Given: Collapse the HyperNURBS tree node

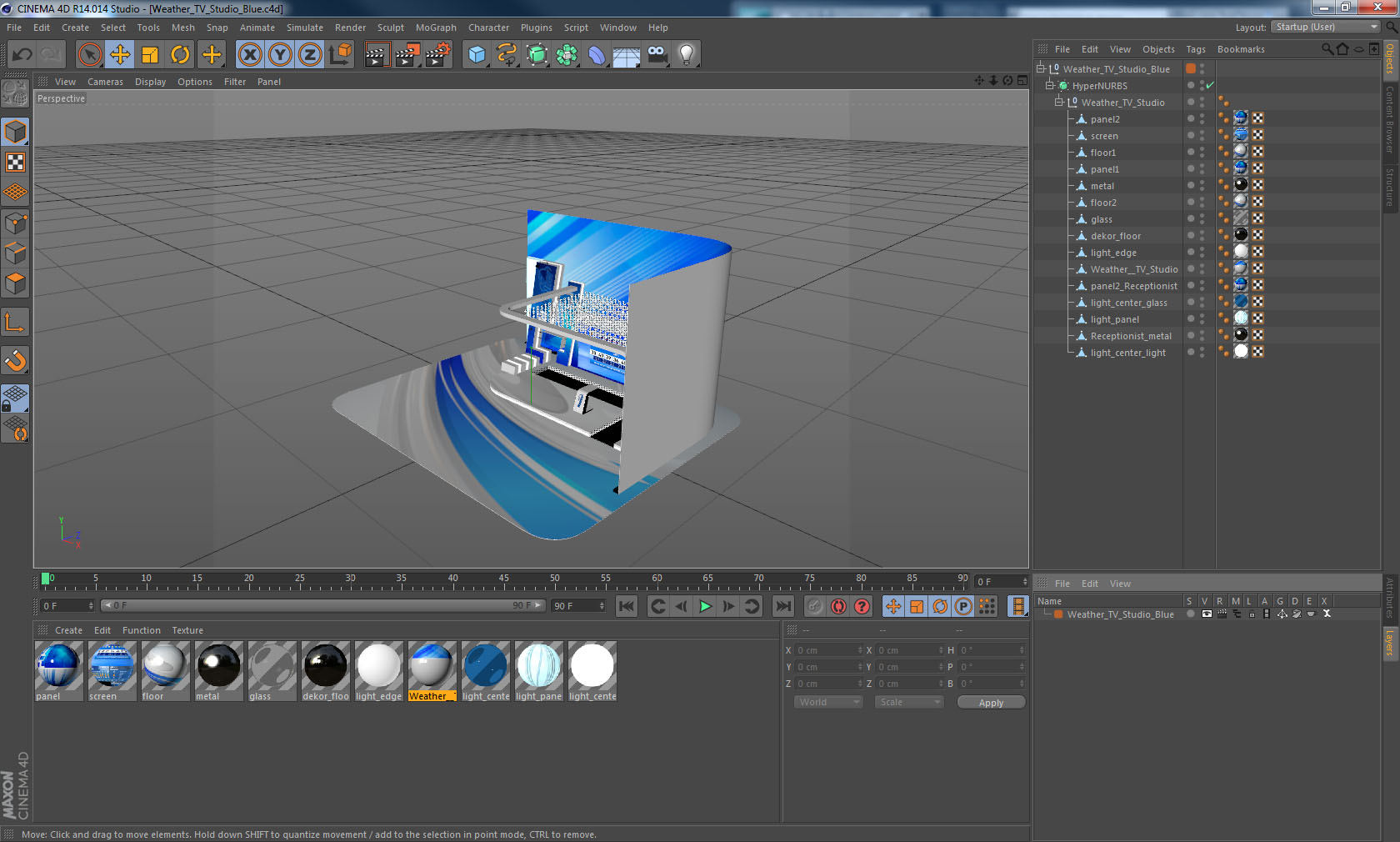Looking at the screenshot, I should [1050, 85].
